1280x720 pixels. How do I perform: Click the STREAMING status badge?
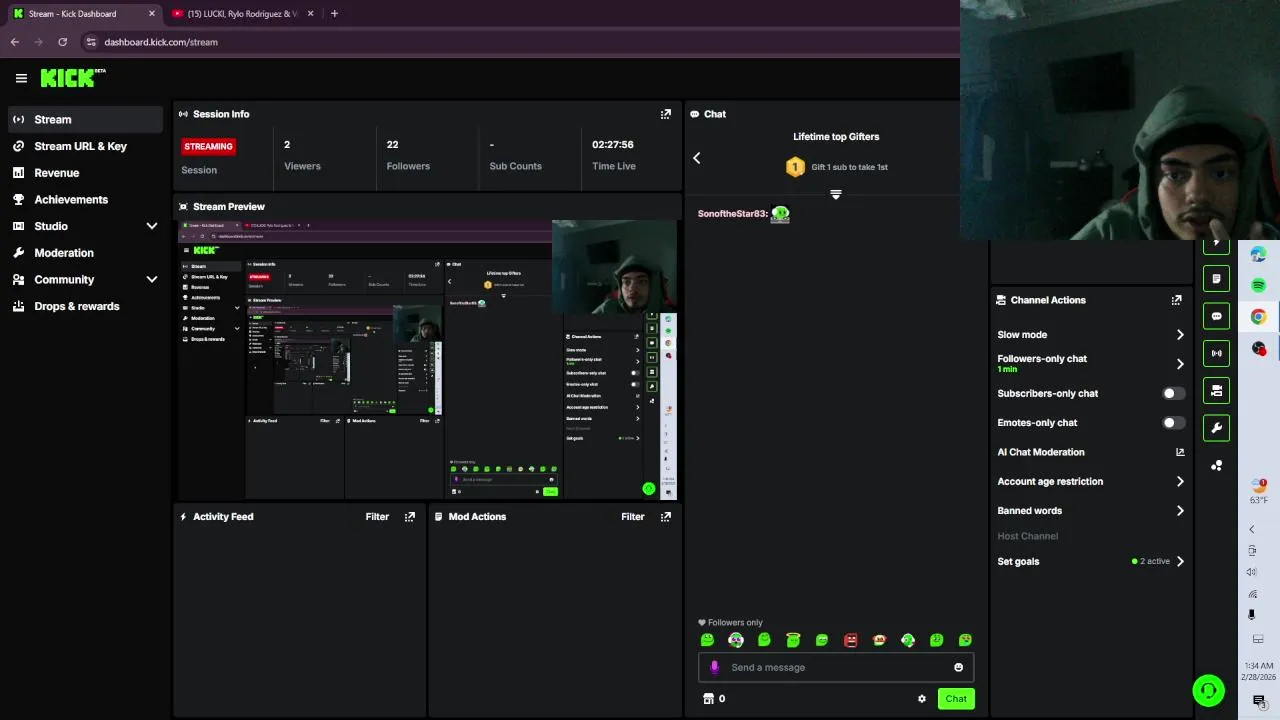(208, 146)
